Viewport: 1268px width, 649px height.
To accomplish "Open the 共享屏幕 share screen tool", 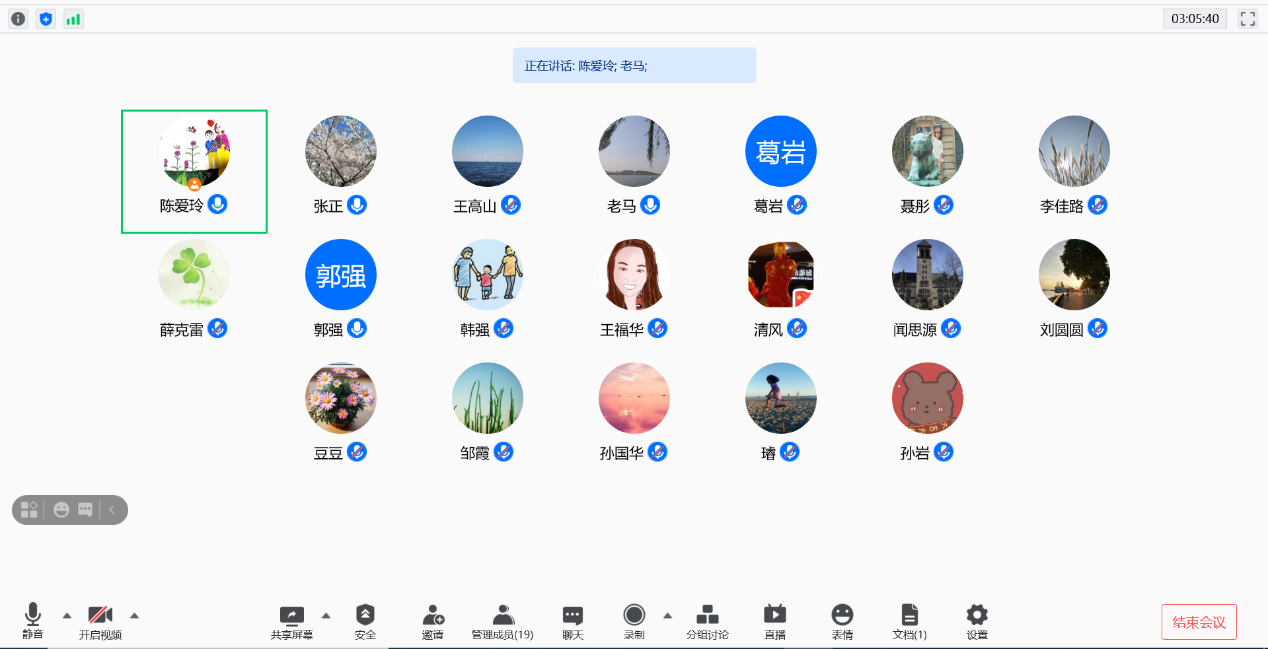I will point(291,621).
